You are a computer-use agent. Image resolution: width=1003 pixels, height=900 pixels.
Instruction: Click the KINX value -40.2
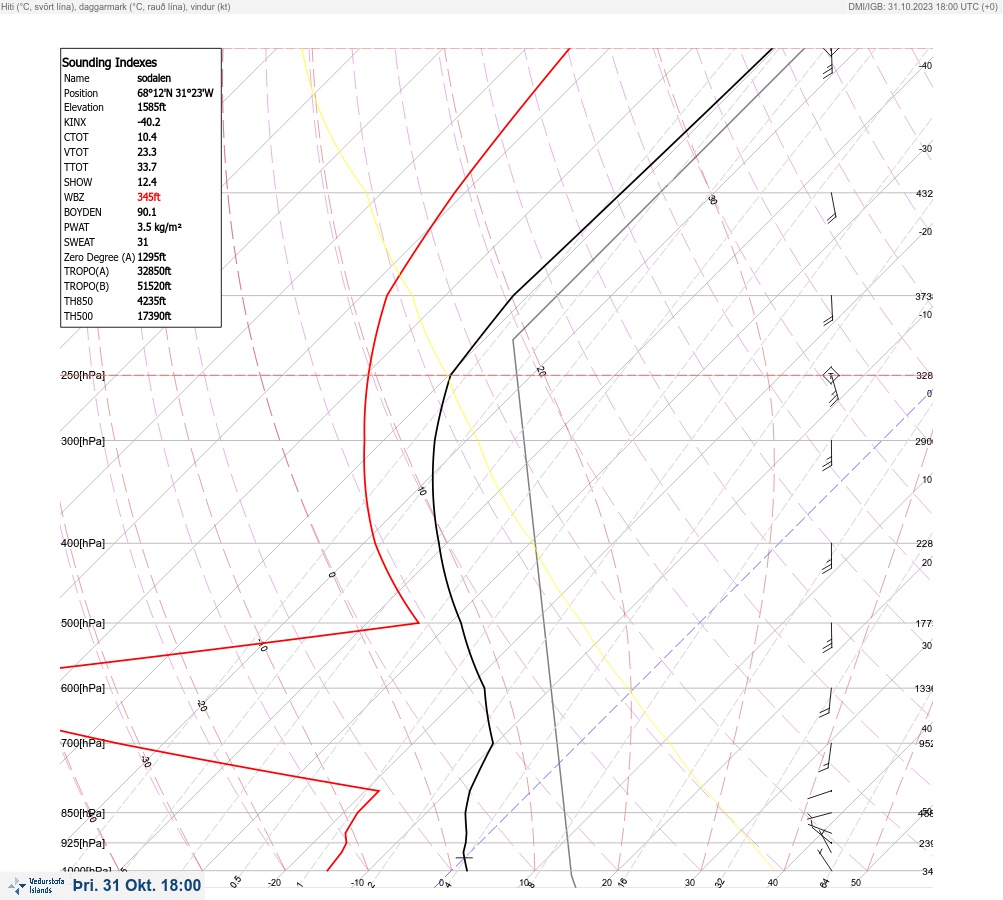click(149, 122)
